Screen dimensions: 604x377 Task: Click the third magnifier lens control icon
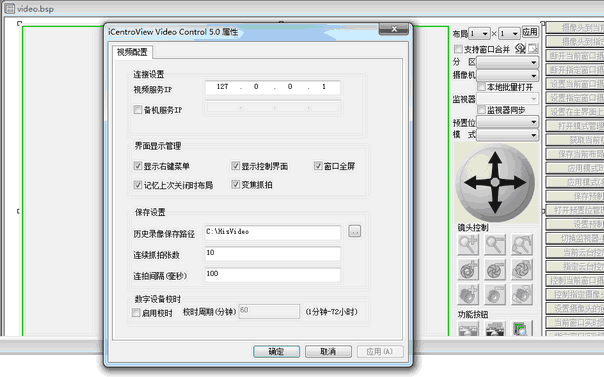click(x=522, y=244)
